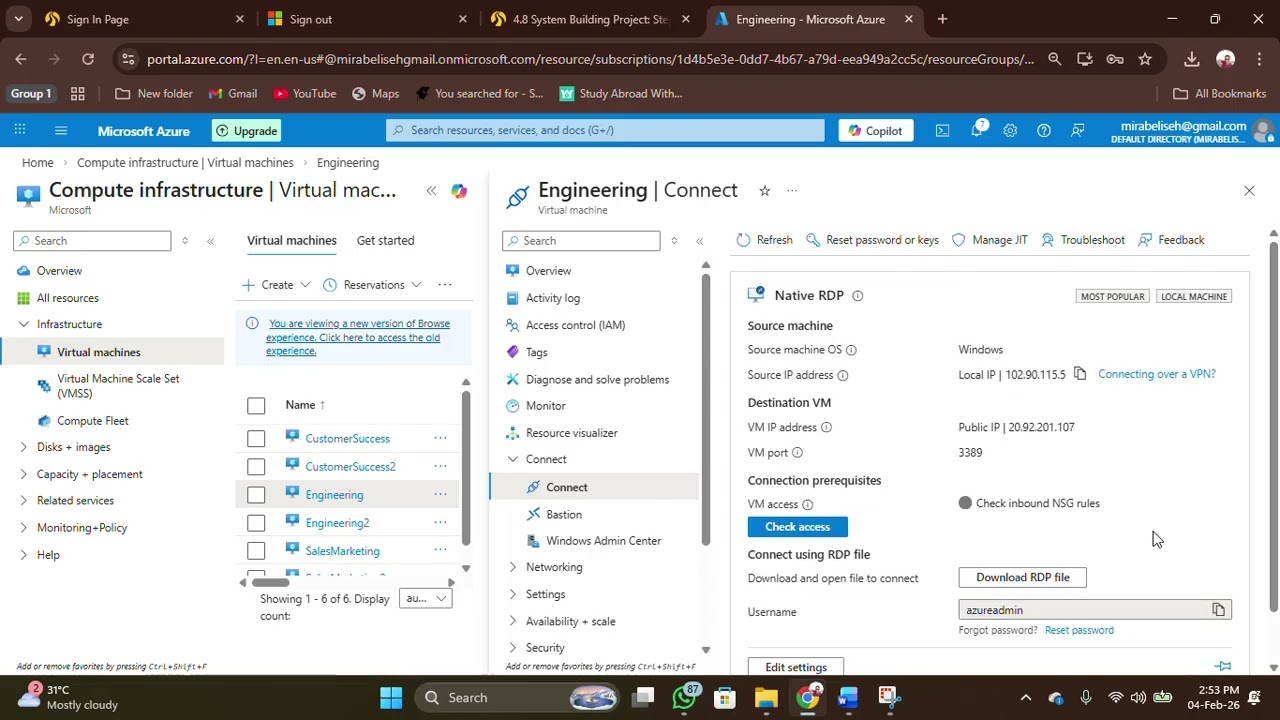Open the Cloud Shell icon in header
The height and width of the screenshot is (720, 1280).
coord(942,131)
